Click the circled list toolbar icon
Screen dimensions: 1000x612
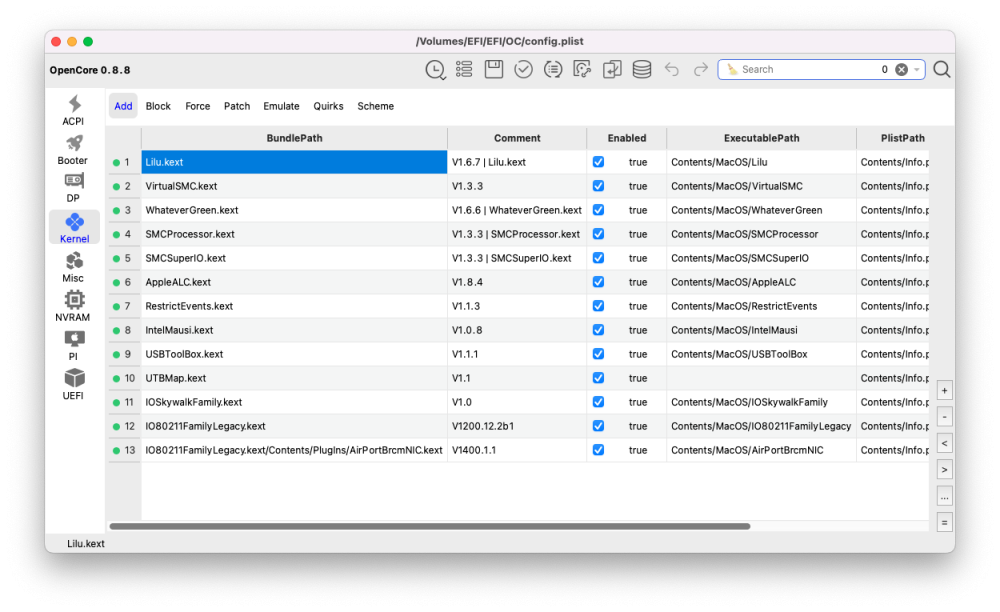pyautogui.click(x=553, y=69)
